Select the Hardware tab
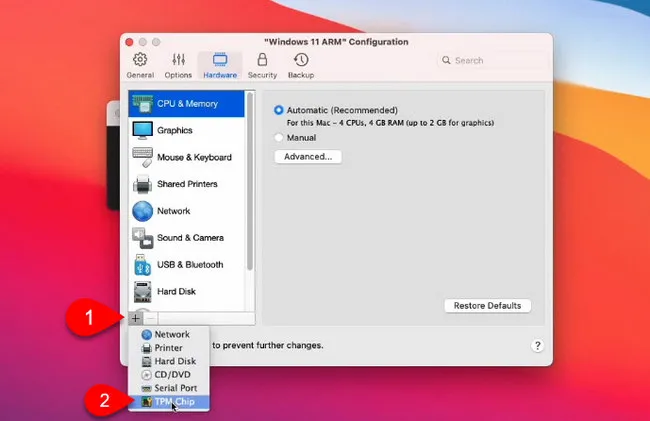Screen dimensions: 650x421 click(220, 65)
